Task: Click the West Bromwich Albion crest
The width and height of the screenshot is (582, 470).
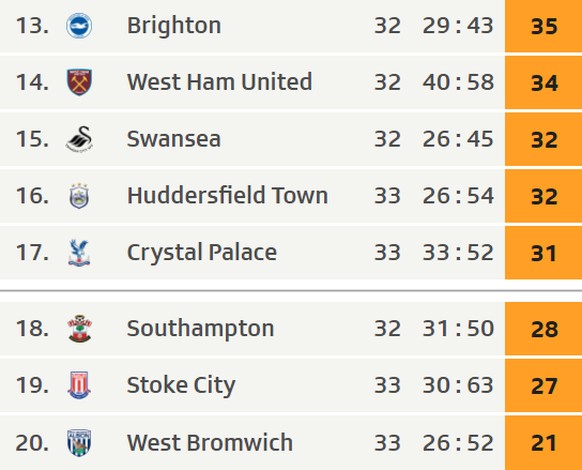Action: coord(79,443)
